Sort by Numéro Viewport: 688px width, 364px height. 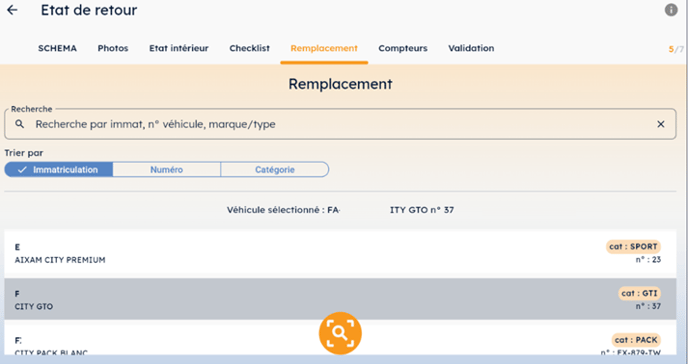167,170
